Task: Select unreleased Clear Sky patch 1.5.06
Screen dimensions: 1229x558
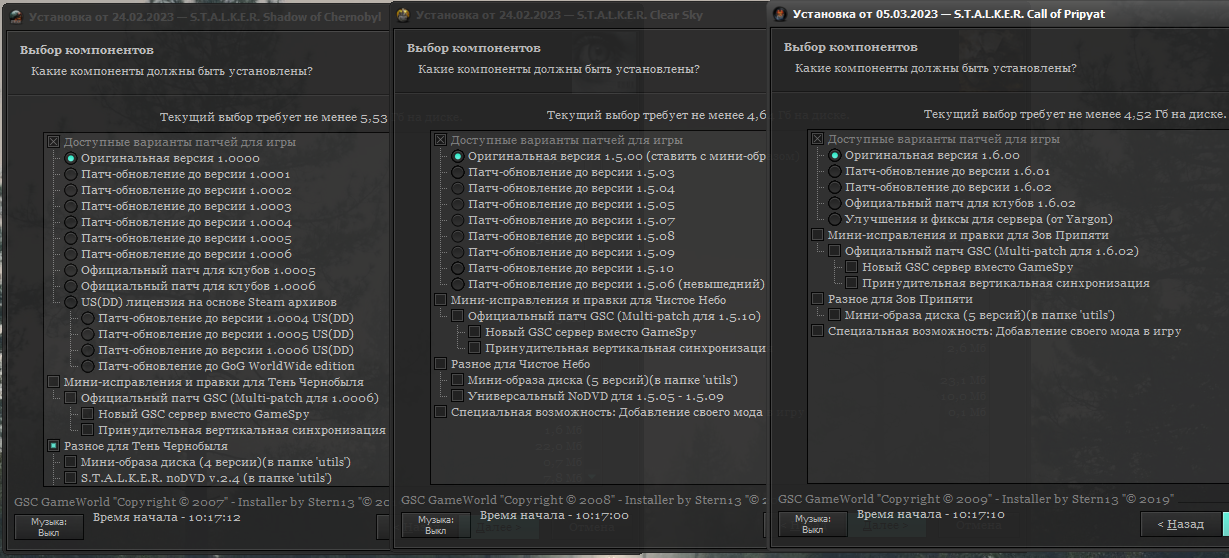Action: click(458, 284)
